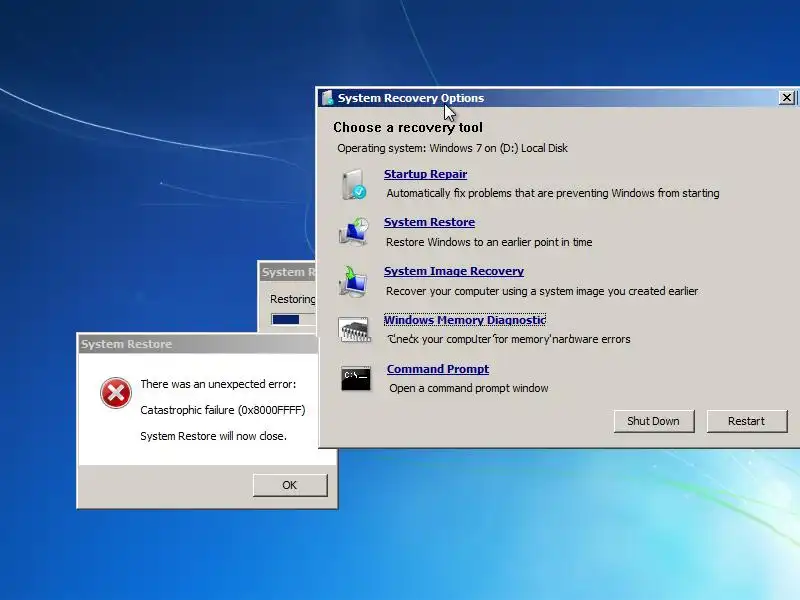Click "Operating system: Windows 7 on (D:) Local Disk"
The image size is (800, 600).
[452, 148]
